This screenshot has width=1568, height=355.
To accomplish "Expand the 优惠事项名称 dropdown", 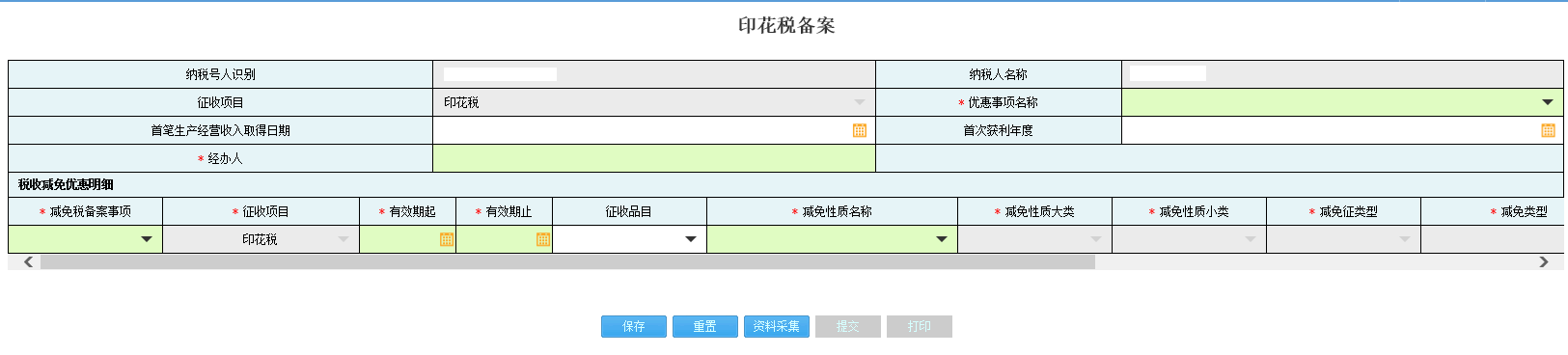I will point(1548,102).
